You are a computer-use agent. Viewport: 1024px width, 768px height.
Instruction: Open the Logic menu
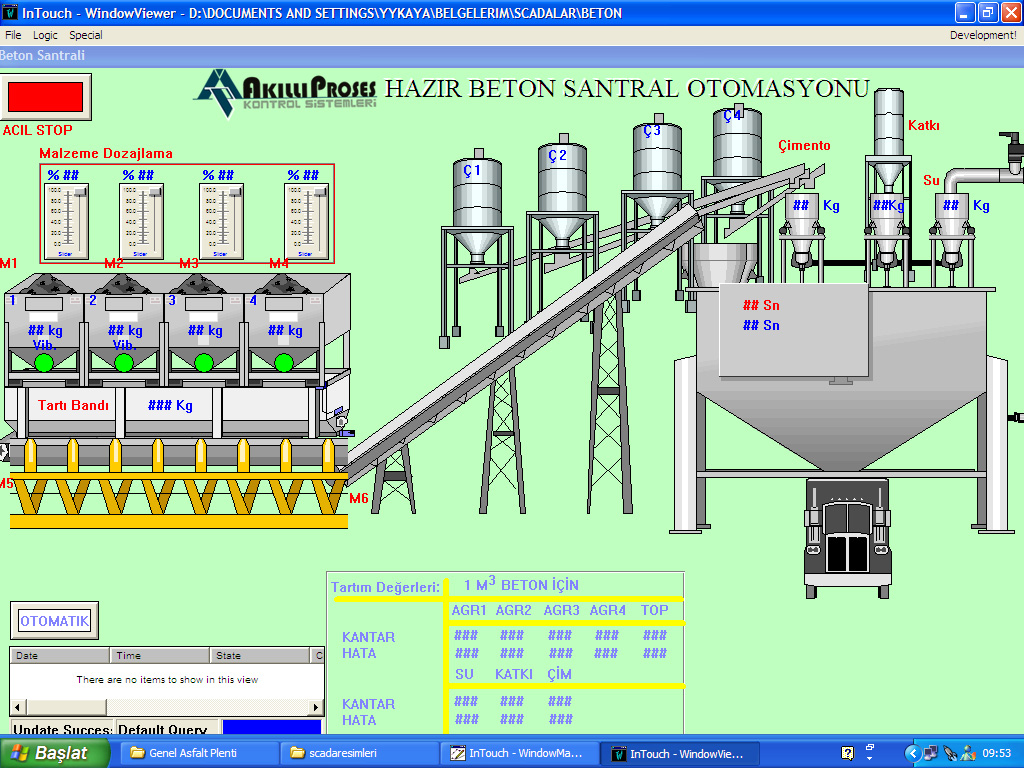45,35
